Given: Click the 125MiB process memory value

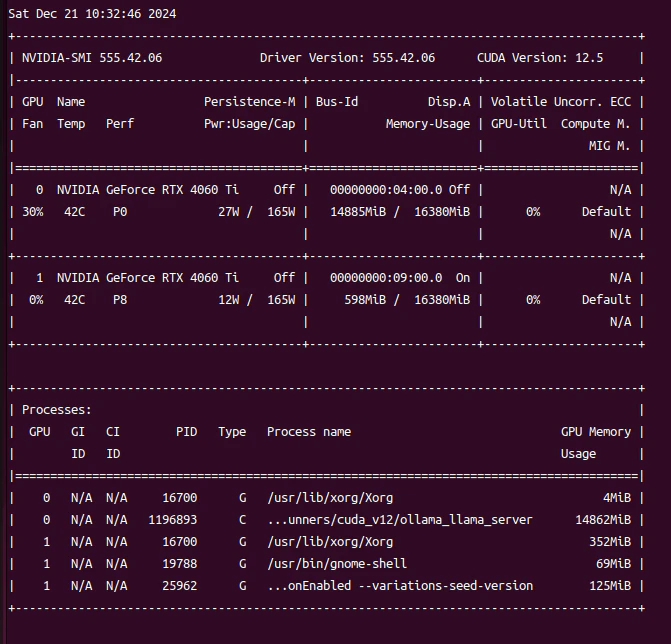Looking at the screenshot, I should pos(610,586).
